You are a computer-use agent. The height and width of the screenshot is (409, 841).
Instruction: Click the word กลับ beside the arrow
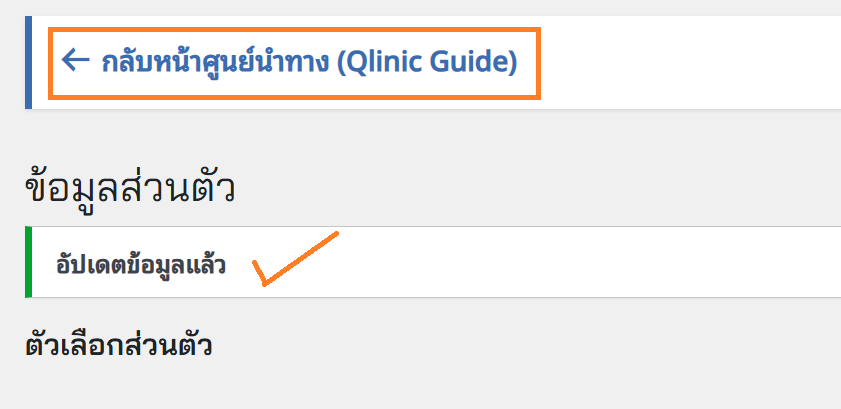124,63
